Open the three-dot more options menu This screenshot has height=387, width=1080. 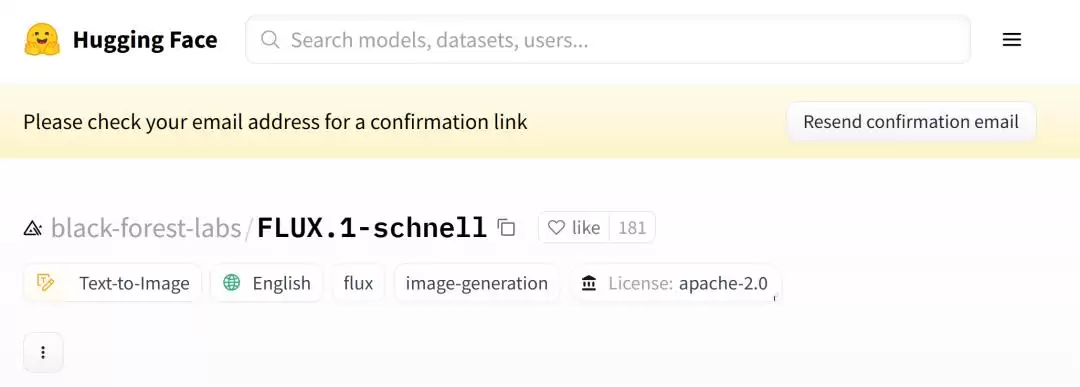click(x=43, y=353)
